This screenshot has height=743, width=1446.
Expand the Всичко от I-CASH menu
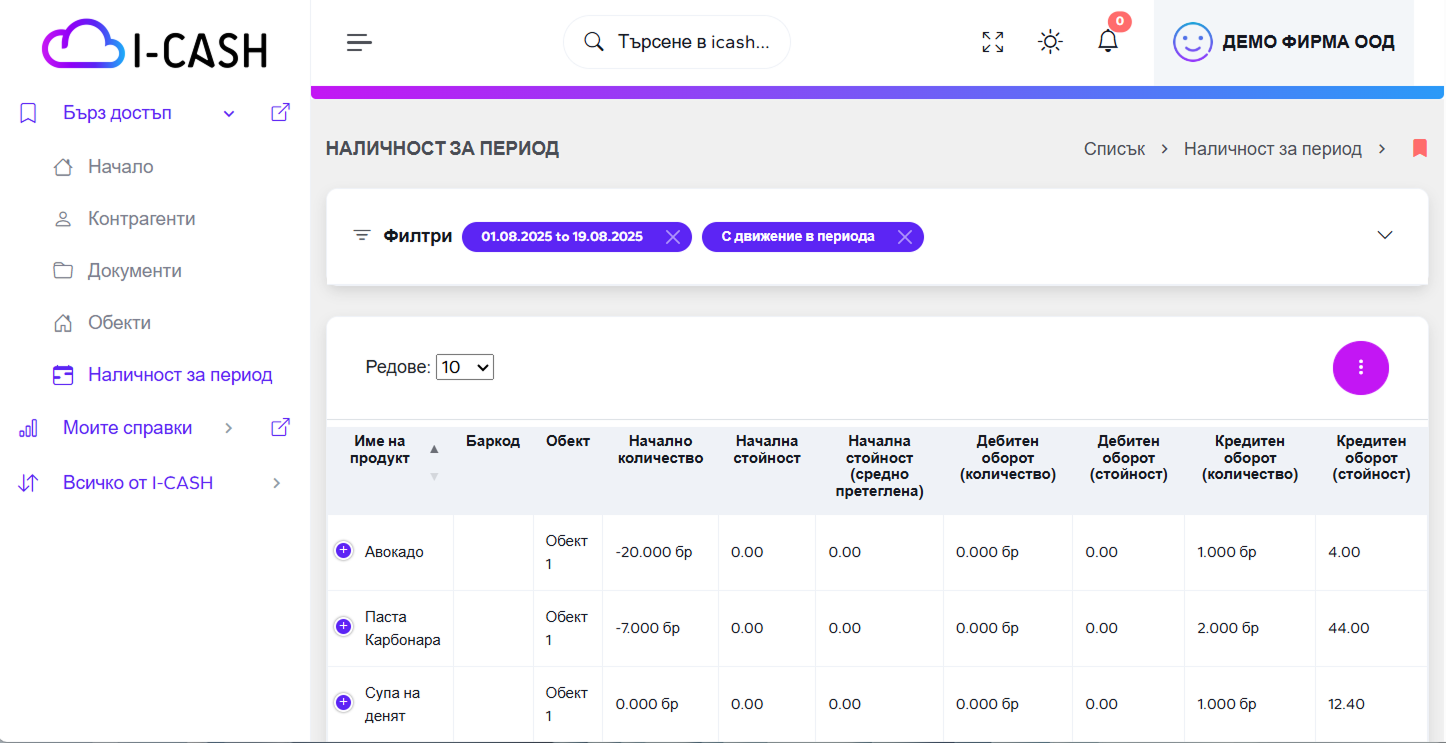coord(277,484)
